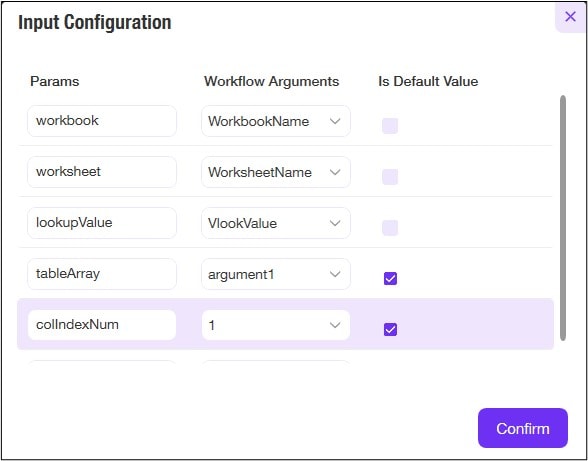The width and height of the screenshot is (588, 461).
Task: Open the WorkbookName arguments dropdown
Action: coord(276,121)
